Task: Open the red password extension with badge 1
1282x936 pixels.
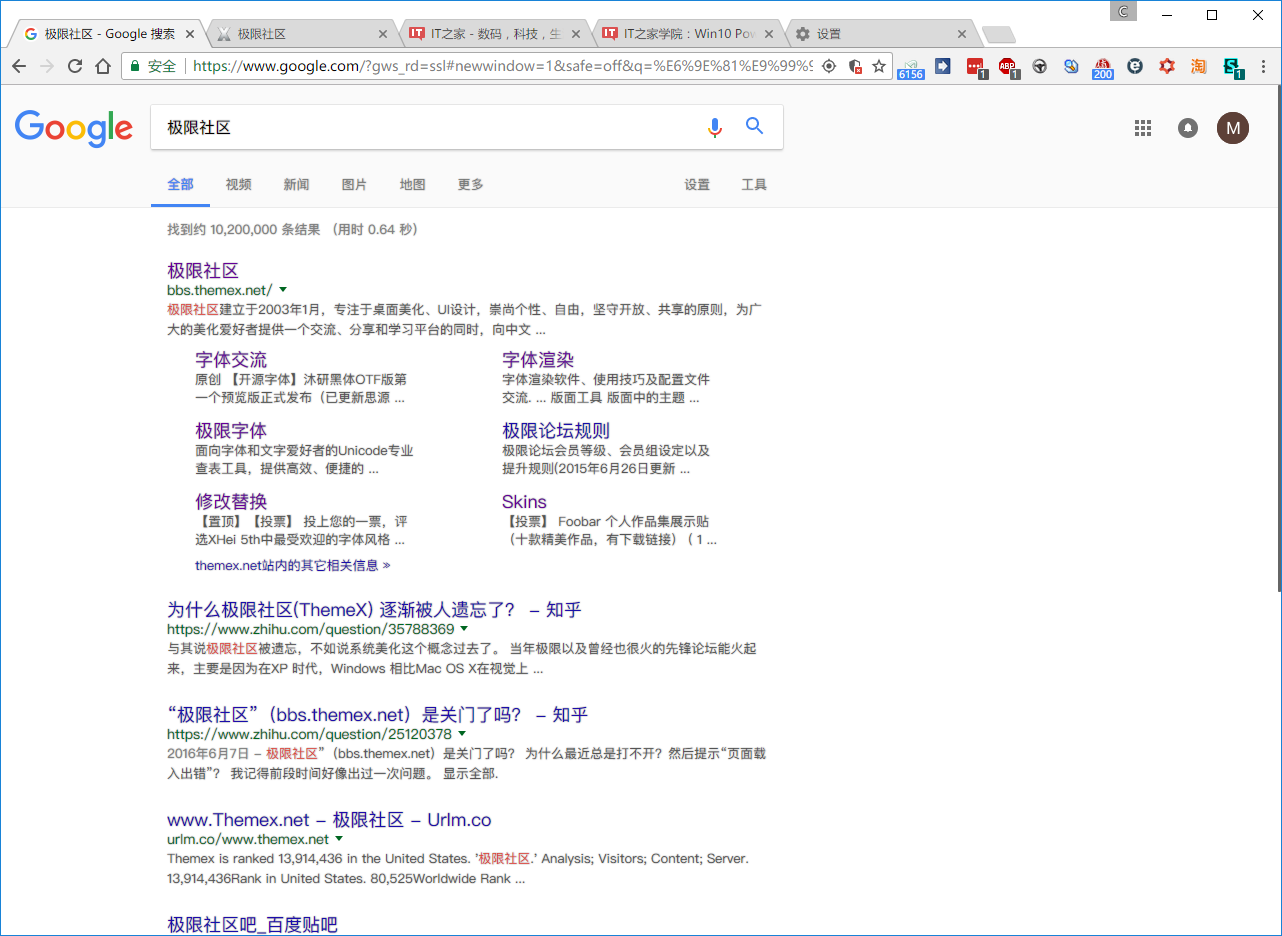Action: (x=976, y=67)
